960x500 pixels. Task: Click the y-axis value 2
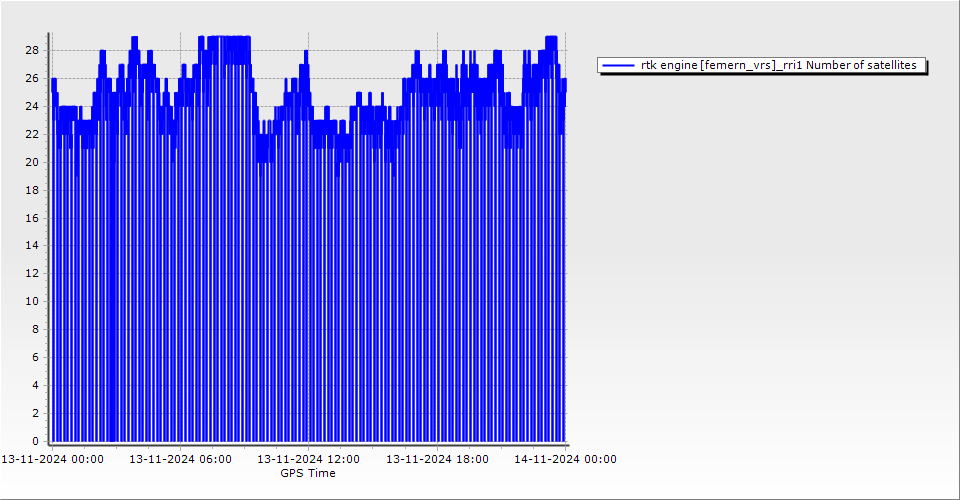coord(35,413)
